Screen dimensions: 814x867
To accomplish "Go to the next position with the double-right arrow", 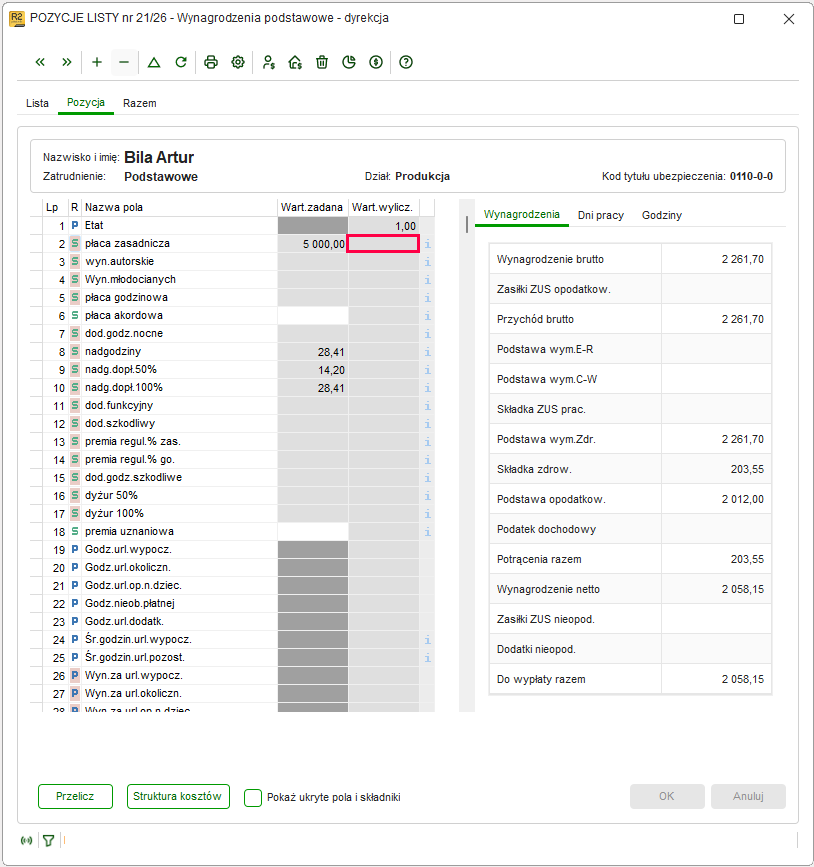I will (x=67, y=62).
